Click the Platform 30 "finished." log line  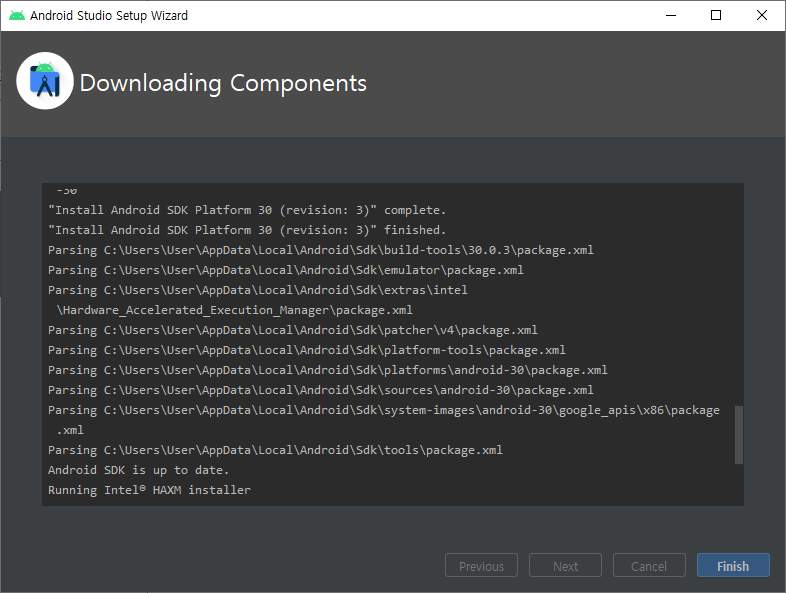pyautogui.click(x=247, y=230)
